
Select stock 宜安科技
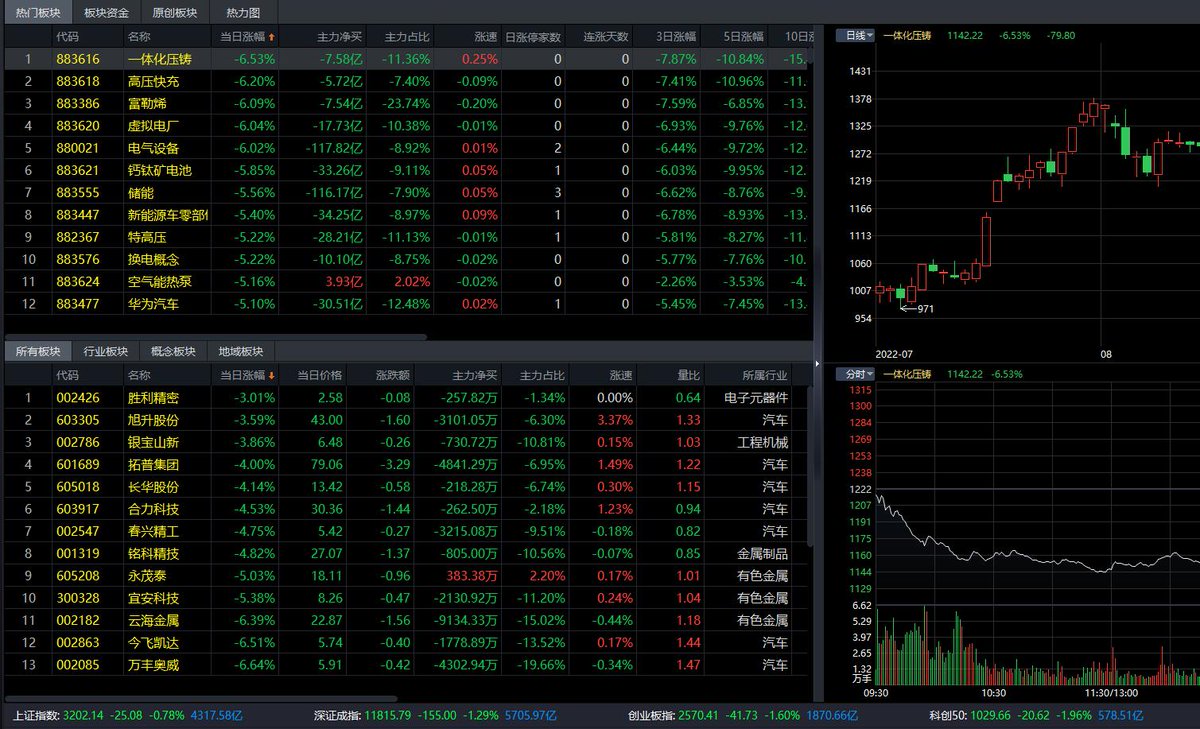(x=153, y=598)
